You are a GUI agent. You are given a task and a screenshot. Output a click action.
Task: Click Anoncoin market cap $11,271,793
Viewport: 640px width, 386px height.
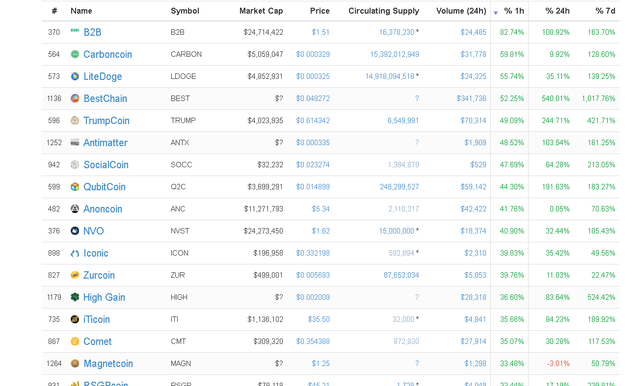tap(264, 209)
